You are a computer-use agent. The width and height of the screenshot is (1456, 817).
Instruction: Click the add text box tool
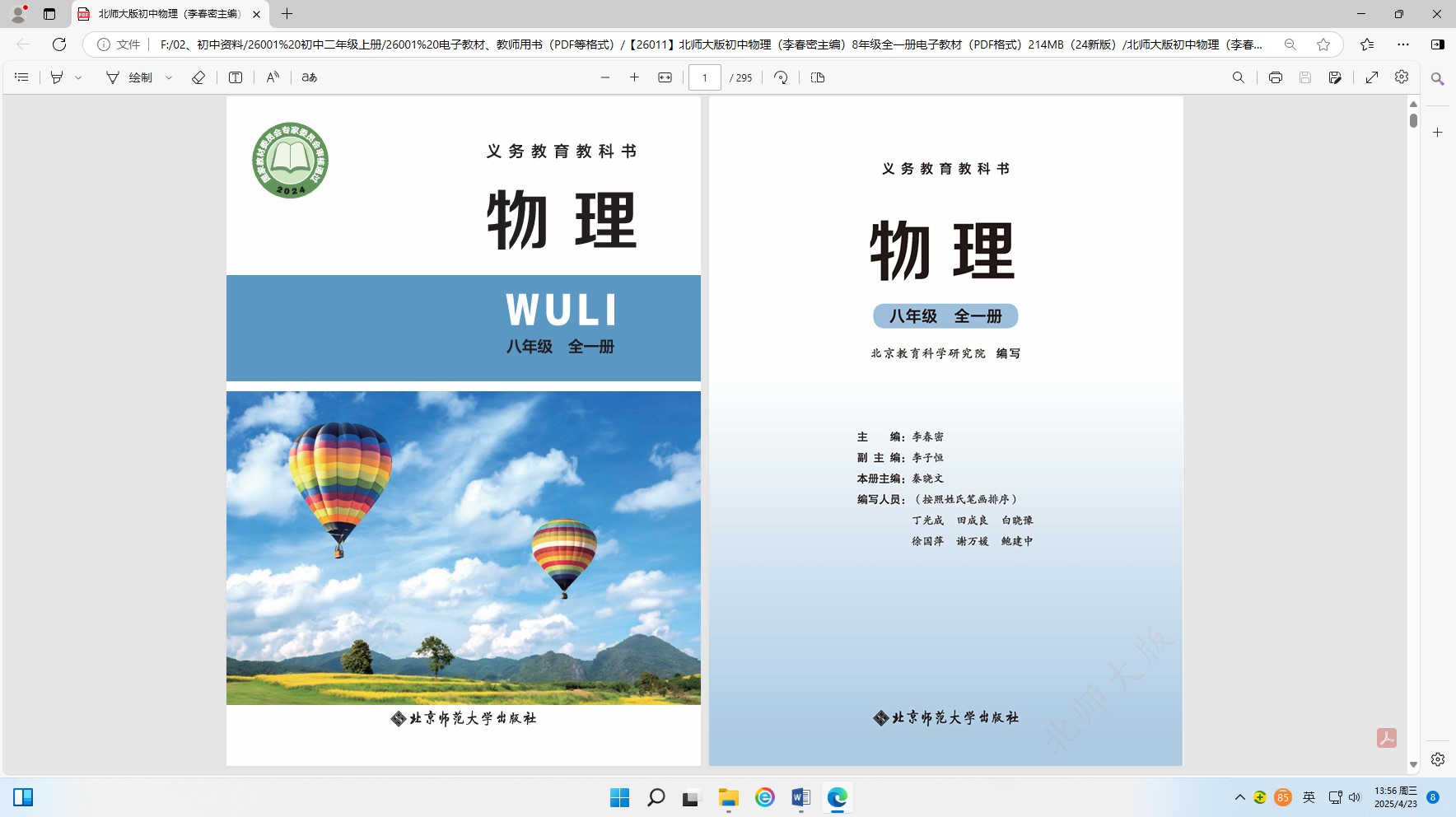tap(236, 77)
